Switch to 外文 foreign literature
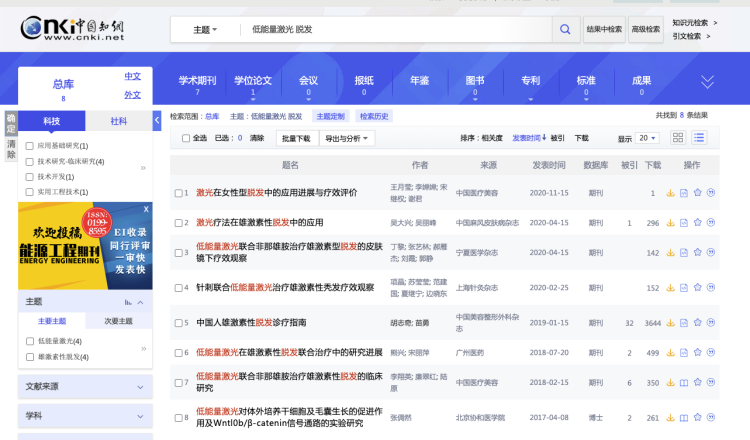 pyautogui.click(x=132, y=95)
